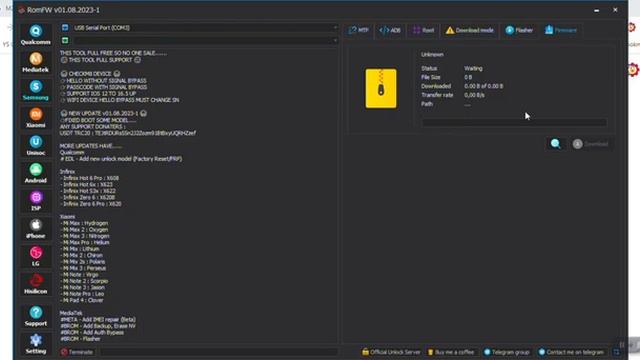
Task: Open the Android sidebar module
Action: [36, 173]
